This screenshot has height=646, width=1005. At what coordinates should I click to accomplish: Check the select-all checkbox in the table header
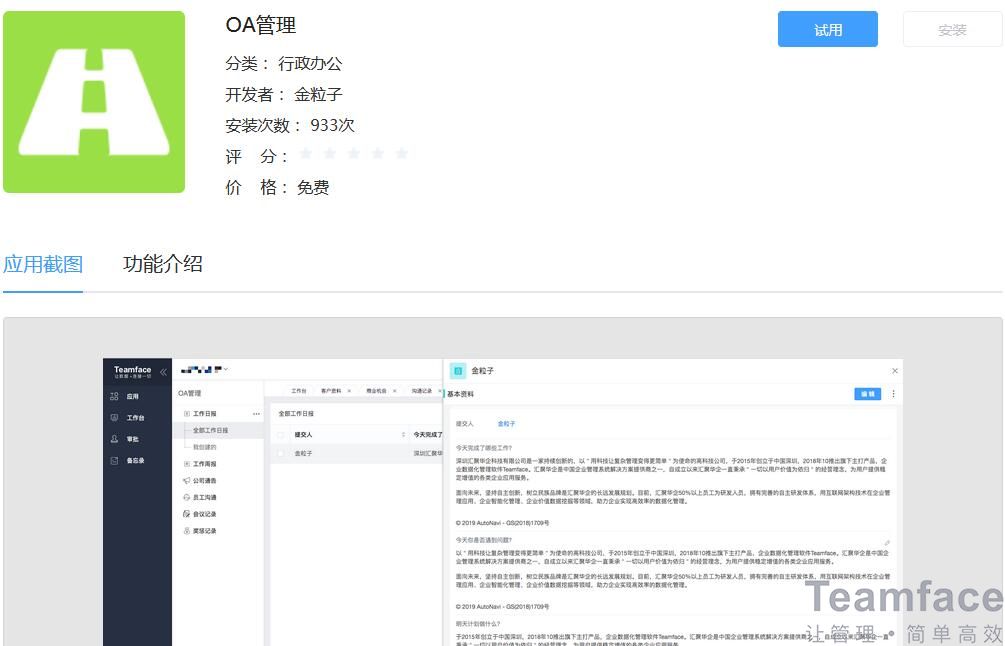[282, 433]
